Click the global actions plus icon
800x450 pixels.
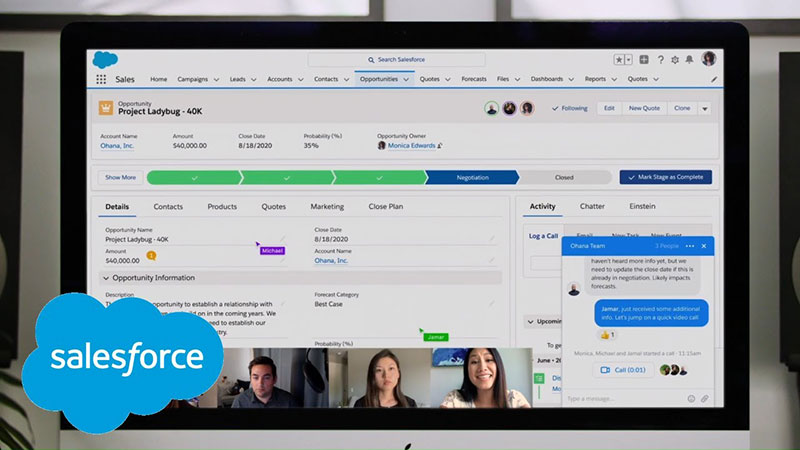644,60
